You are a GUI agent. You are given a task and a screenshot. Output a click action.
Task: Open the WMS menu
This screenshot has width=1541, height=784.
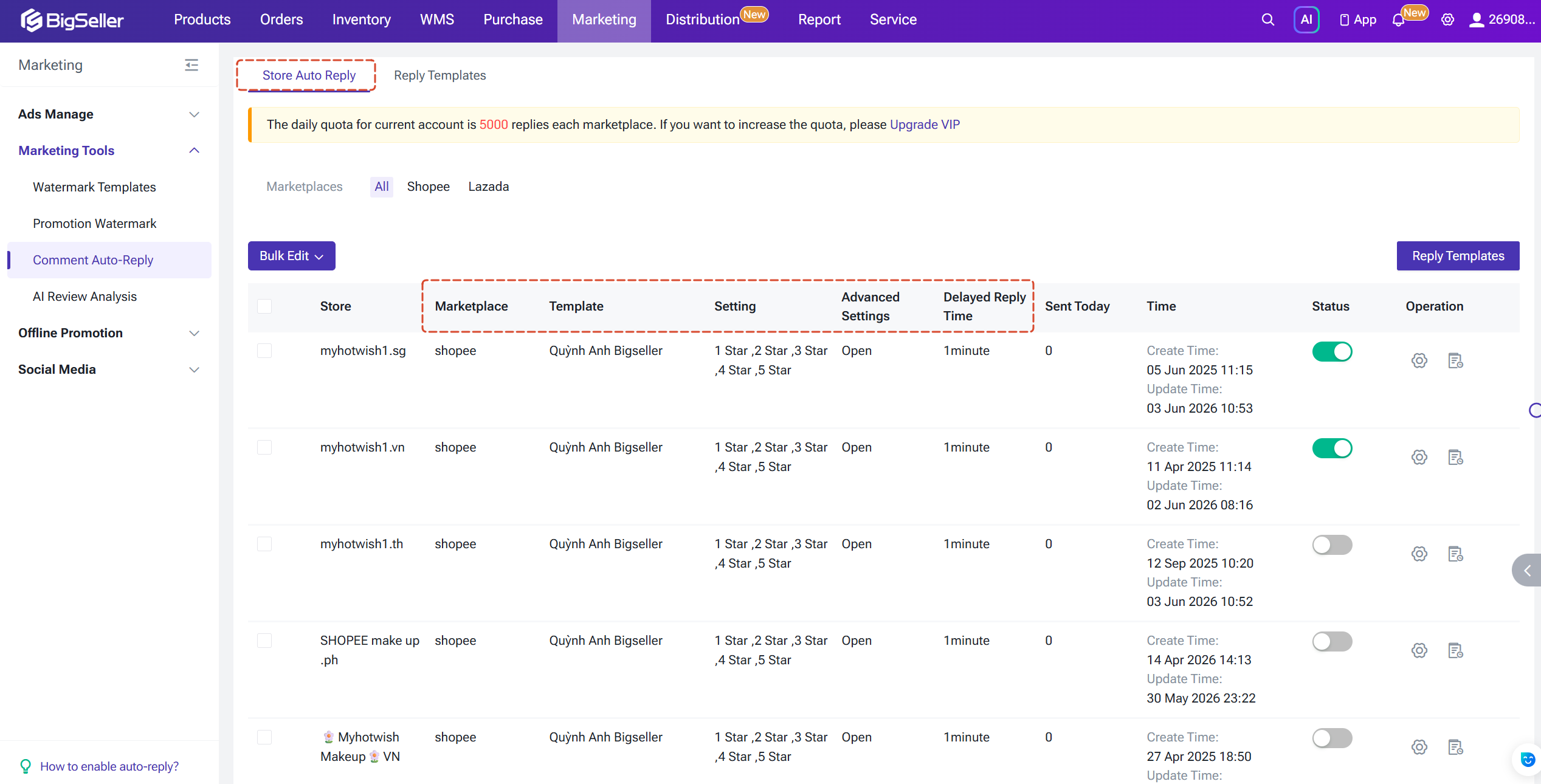[437, 20]
